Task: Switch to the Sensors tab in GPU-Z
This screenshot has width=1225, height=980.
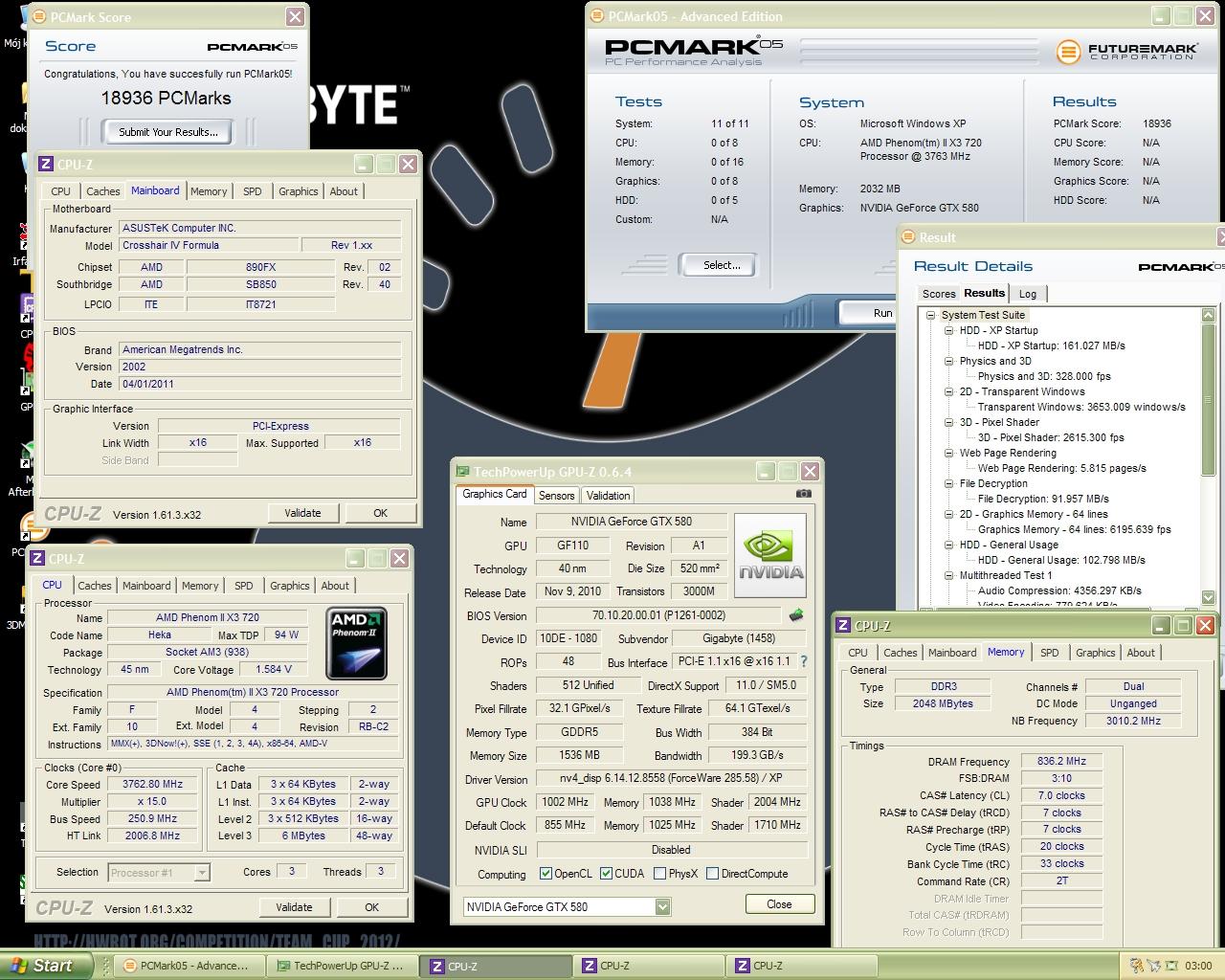Action: tap(557, 496)
